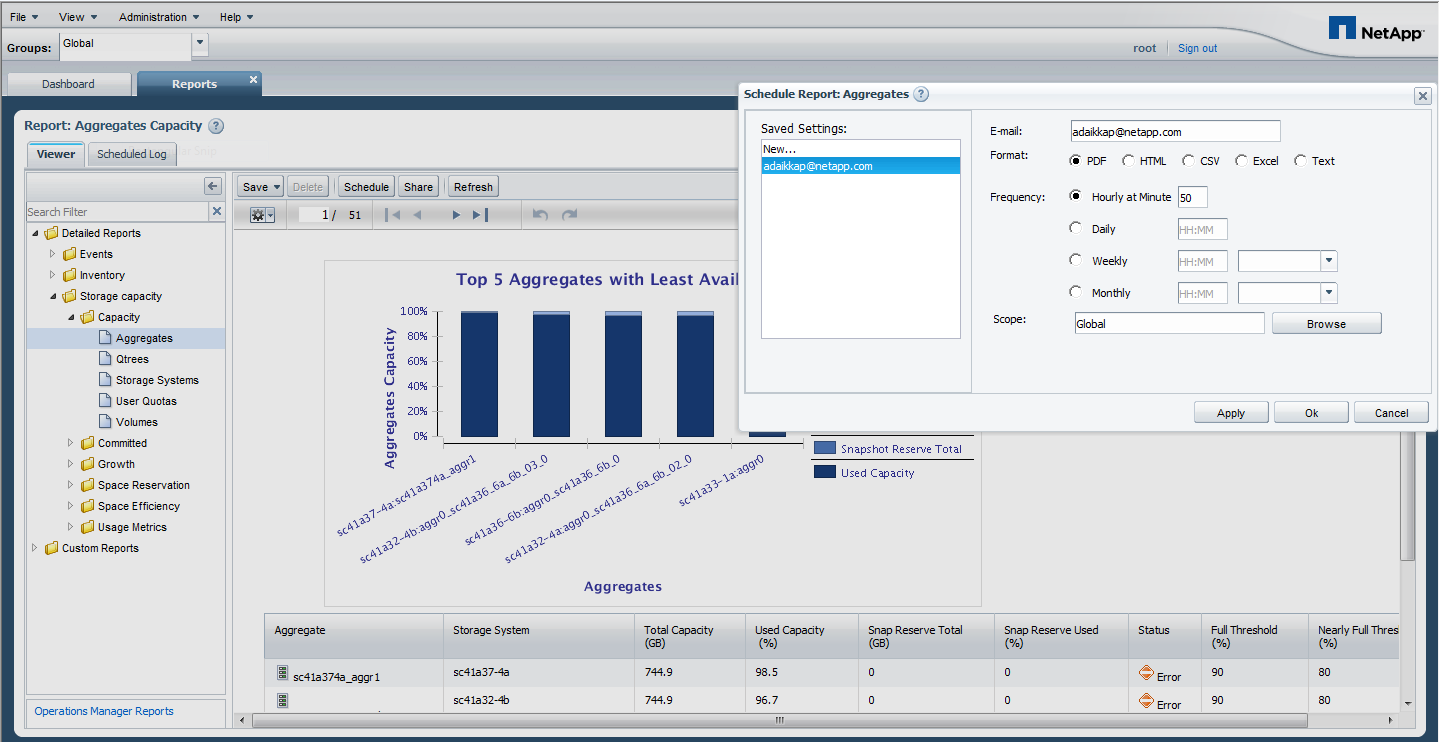The image size is (1439, 742).
Task: Expand the Weekly day dropdown
Action: click(1328, 261)
